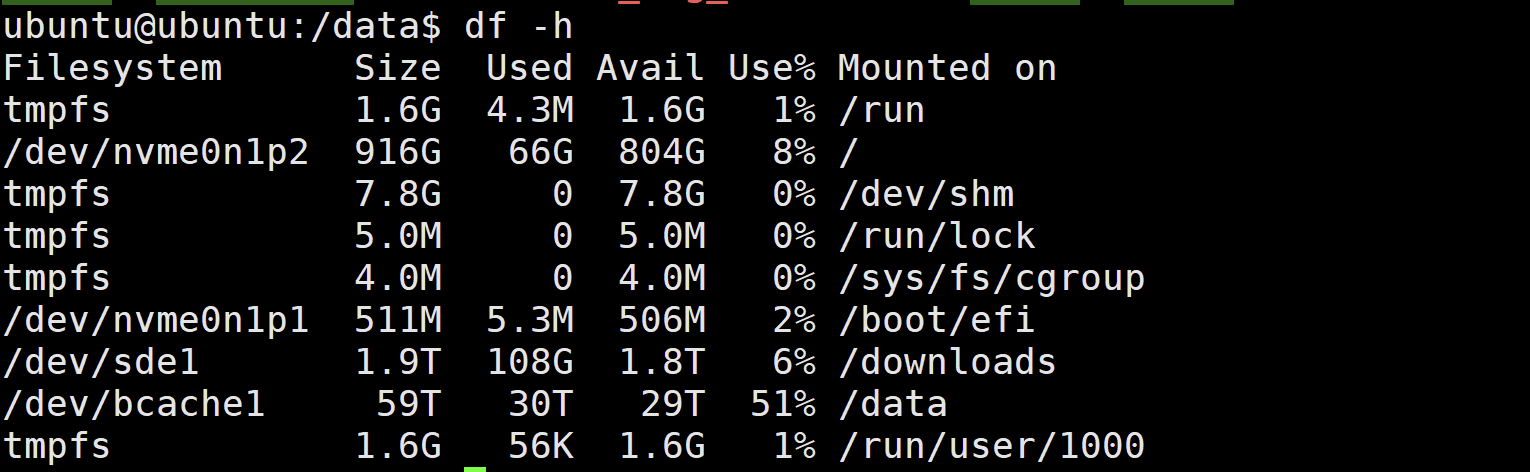Click the '8%' usage value

[794, 152]
